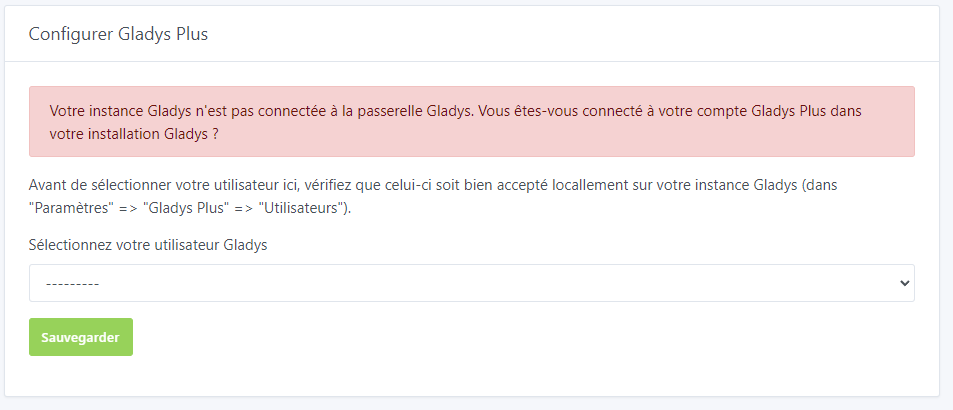This screenshot has width=953, height=410.
Task: Click the "Sélectionnez votre utilisateur Gladys" label
Action: coord(148,245)
